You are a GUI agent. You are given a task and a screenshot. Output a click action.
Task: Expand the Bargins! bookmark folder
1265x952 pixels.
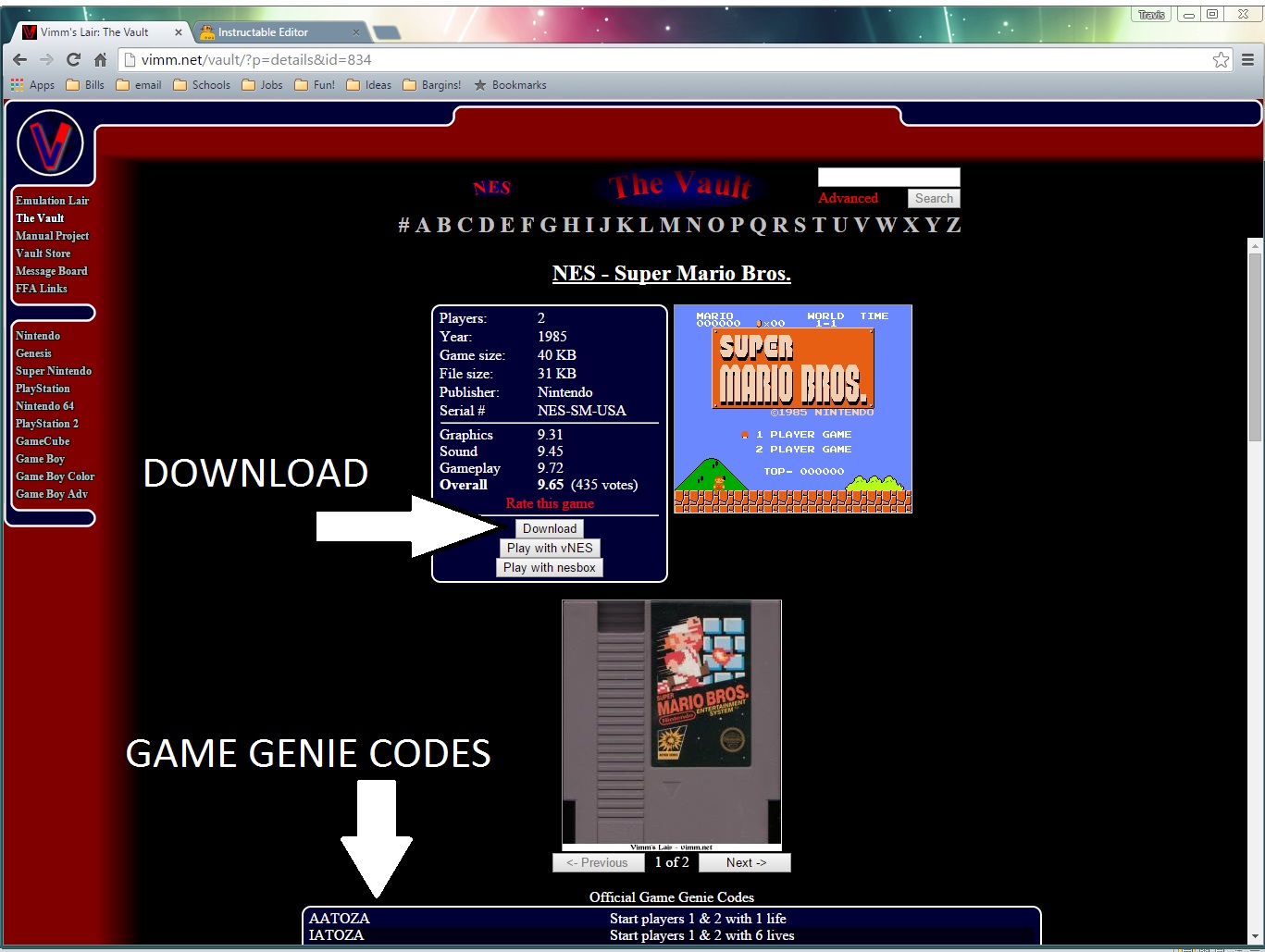tap(431, 85)
